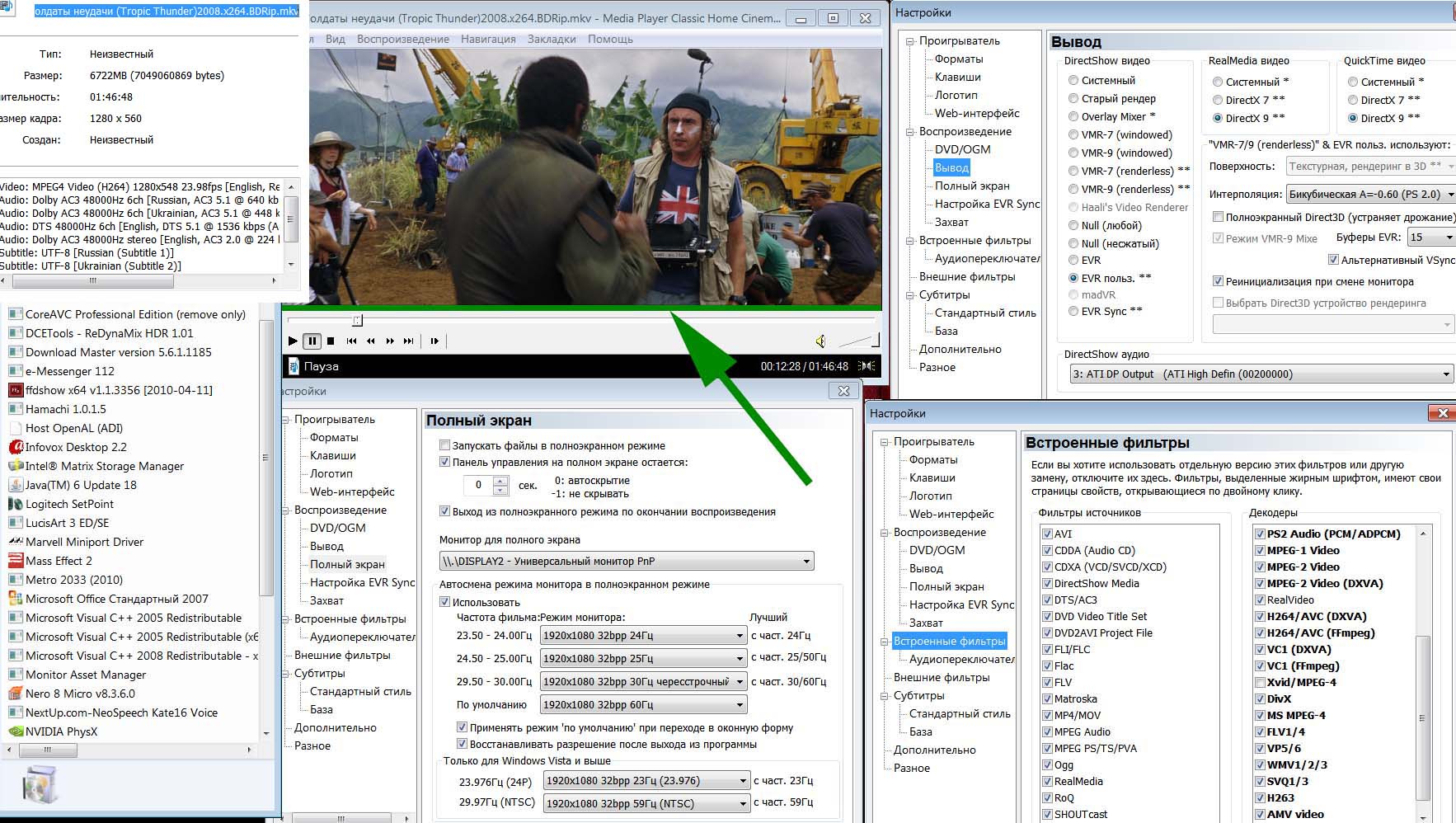Skip to next track button
Image resolution: width=1456 pixels, height=823 pixels.
409,341
